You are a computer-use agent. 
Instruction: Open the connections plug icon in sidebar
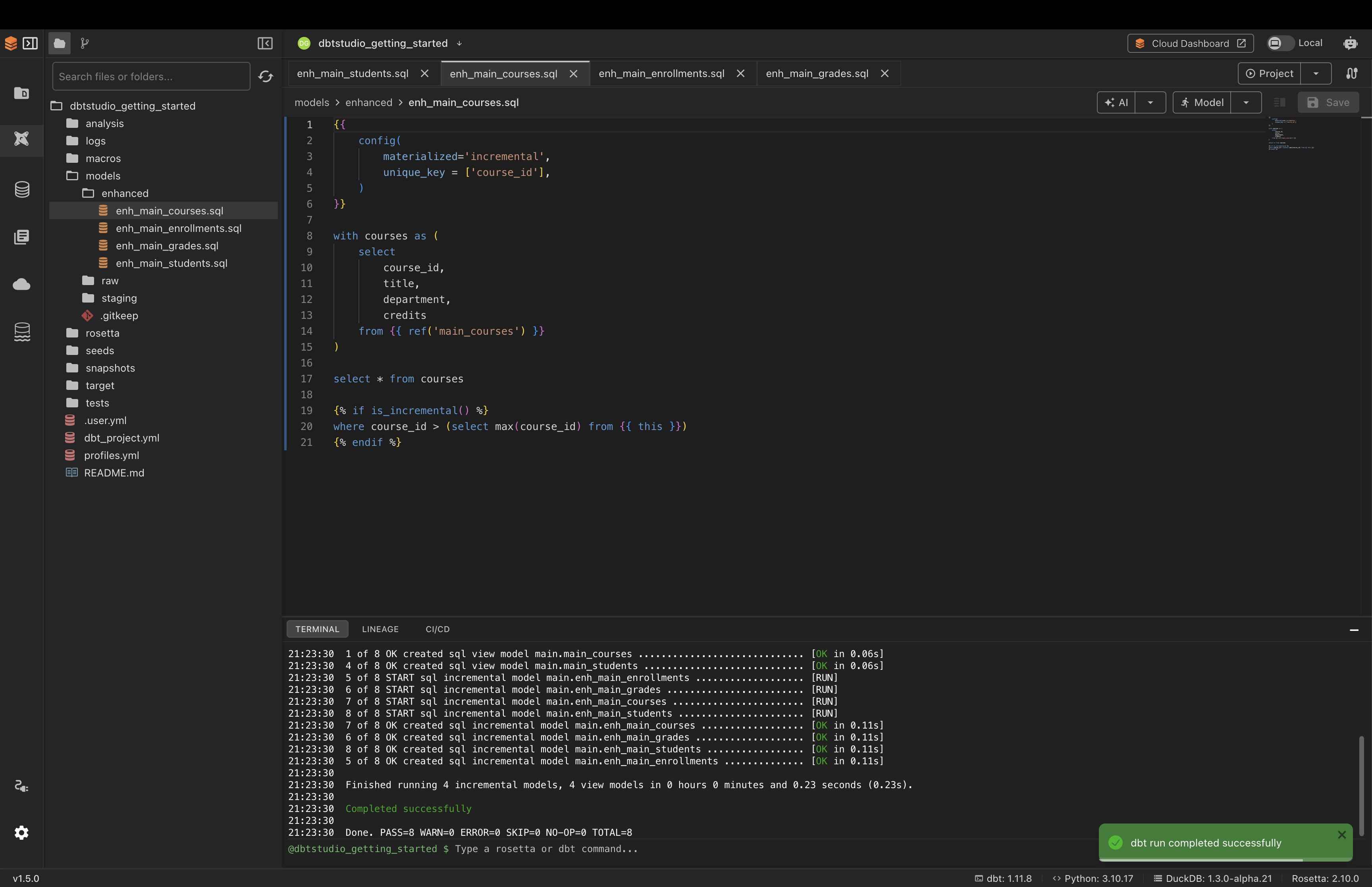pos(21,786)
